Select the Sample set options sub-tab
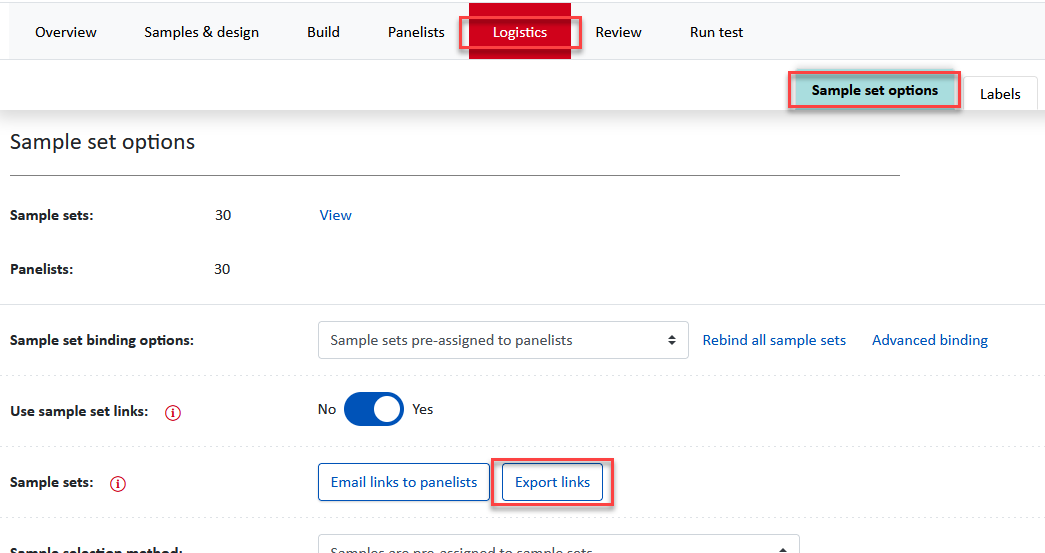This screenshot has height=553, width=1045. [874, 91]
